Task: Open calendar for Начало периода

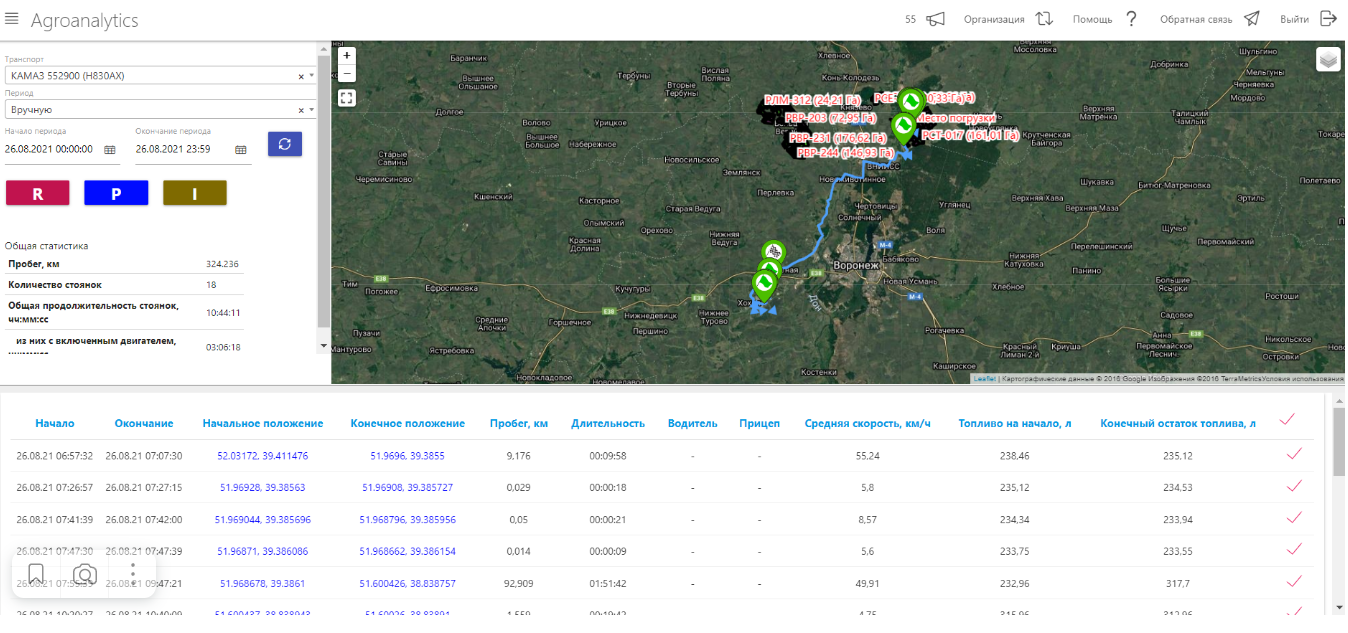Action: click(x=110, y=149)
